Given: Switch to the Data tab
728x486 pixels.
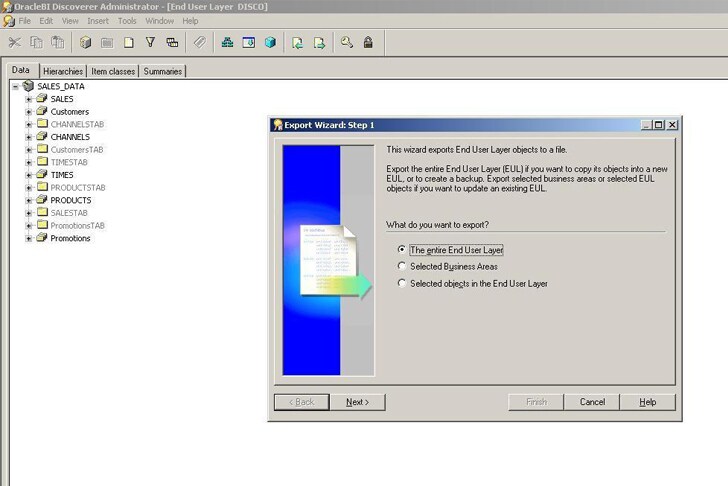Looking at the screenshot, I should coord(21,70).
